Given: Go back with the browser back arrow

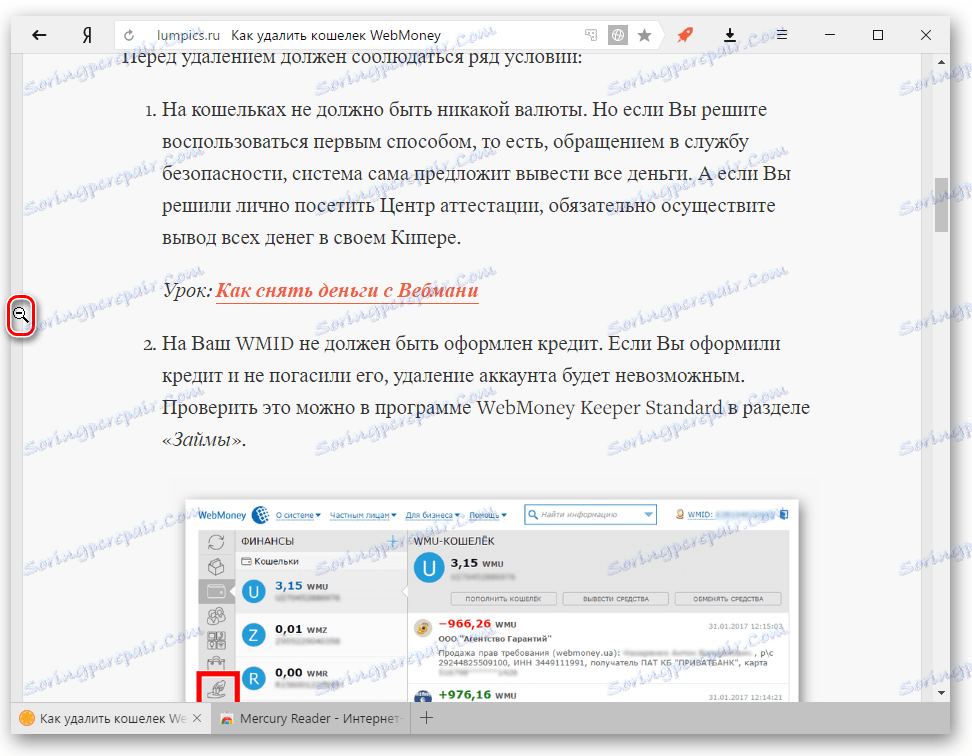Looking at the screenshot, I should pyautogui.click(x=40, y=35).
